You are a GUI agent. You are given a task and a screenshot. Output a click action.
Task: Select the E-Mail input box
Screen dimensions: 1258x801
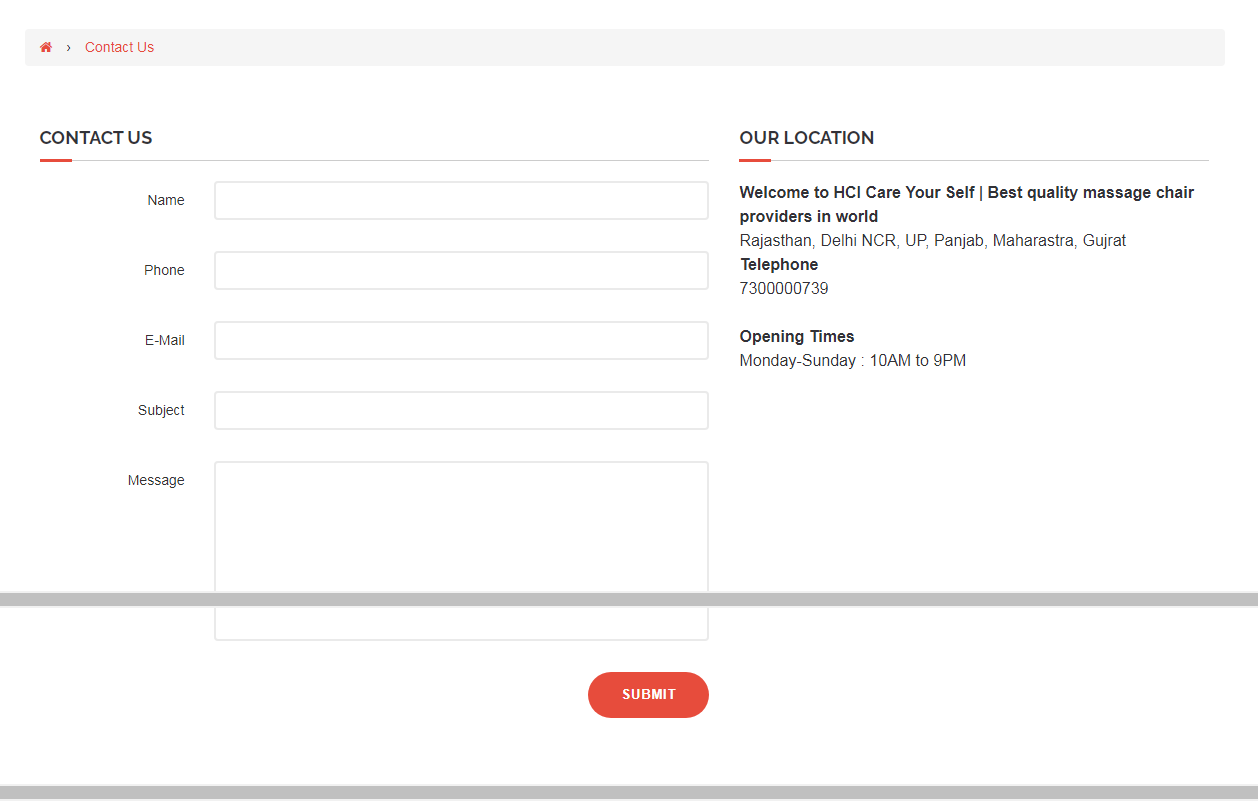461,340
